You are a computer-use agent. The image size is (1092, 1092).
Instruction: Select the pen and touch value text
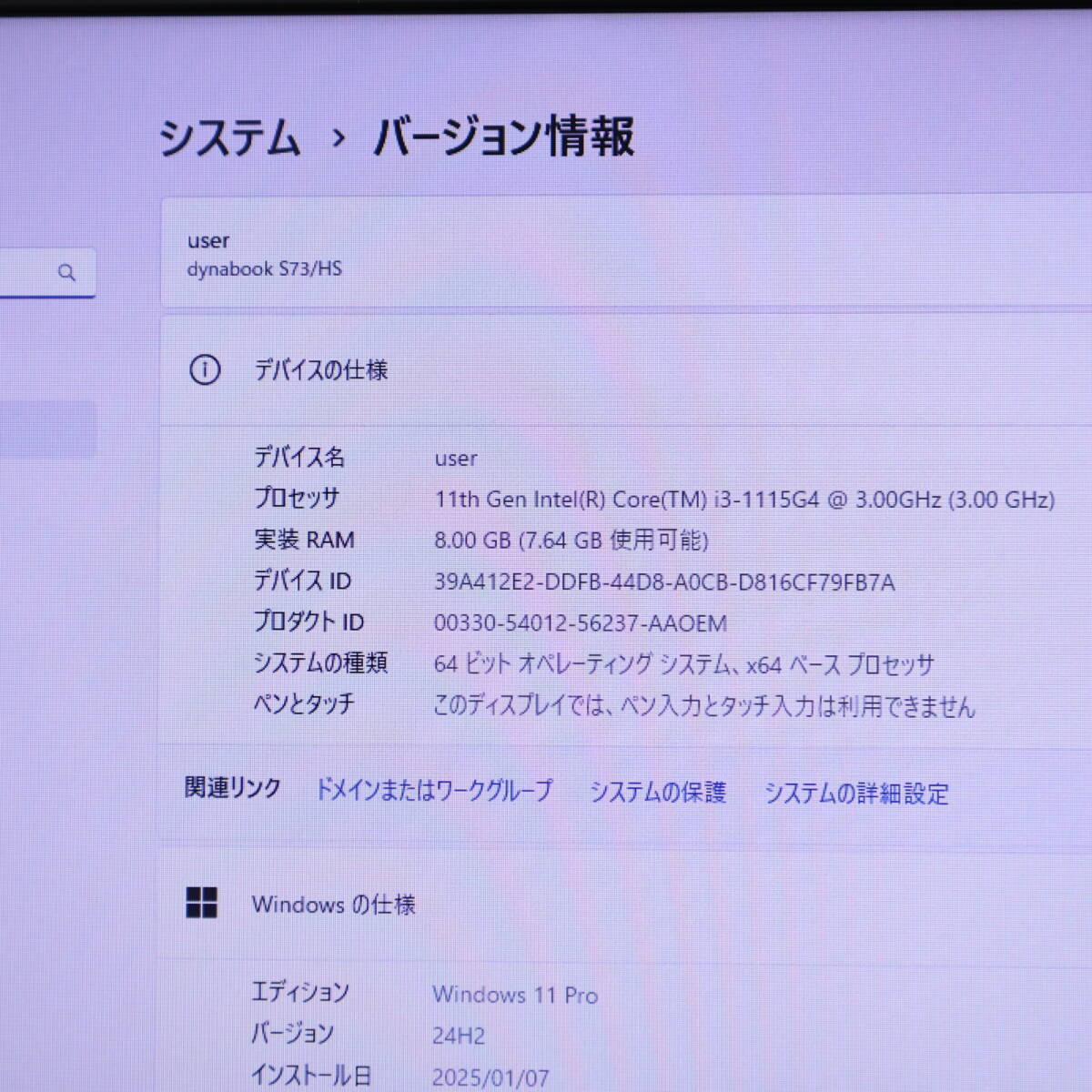(x=704, y=706)
